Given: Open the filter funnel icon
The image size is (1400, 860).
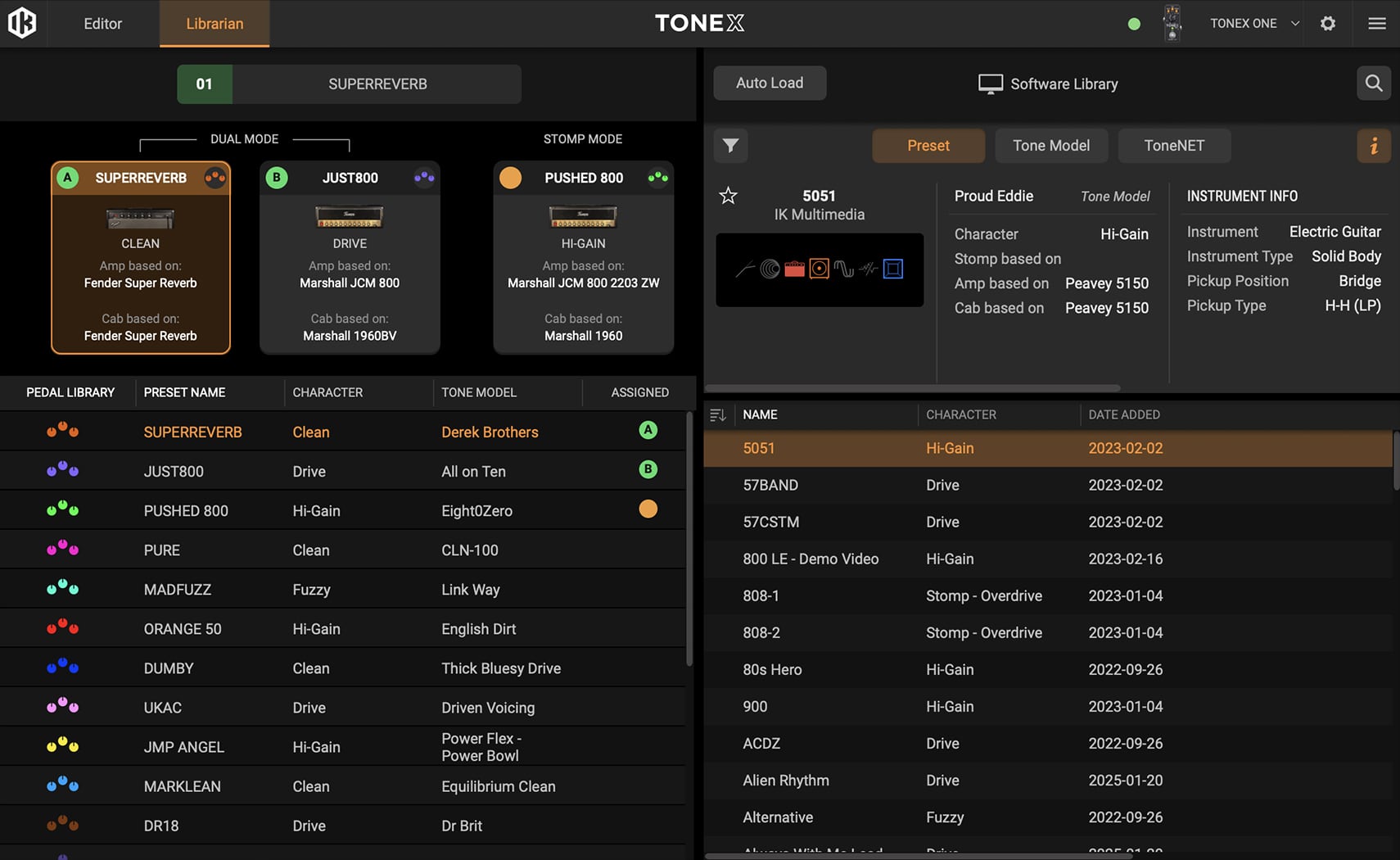Looking at the screenshot, I should [730, 146].
